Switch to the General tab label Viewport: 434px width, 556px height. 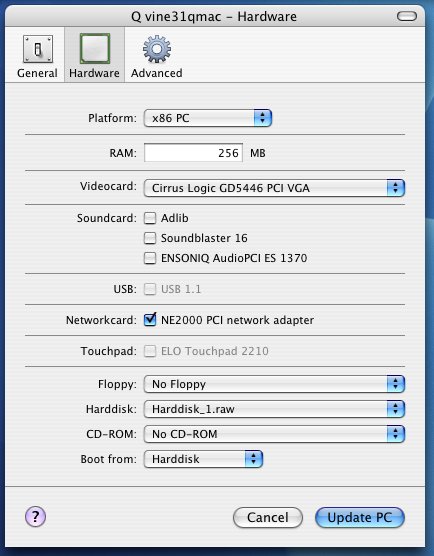pyautogui.click(x=37, y=73)
